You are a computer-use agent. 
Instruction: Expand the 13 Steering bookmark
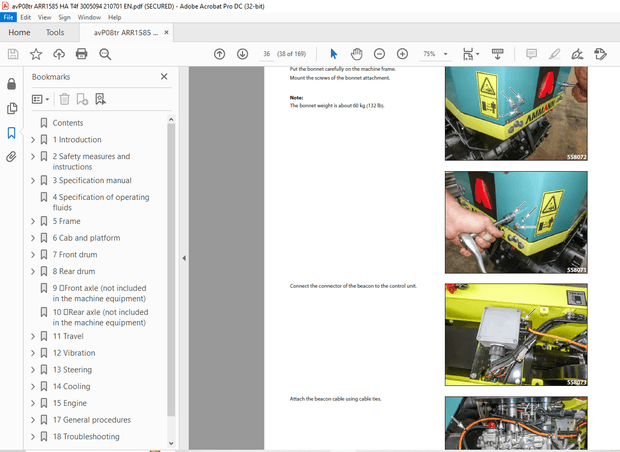tap(33, 370)
